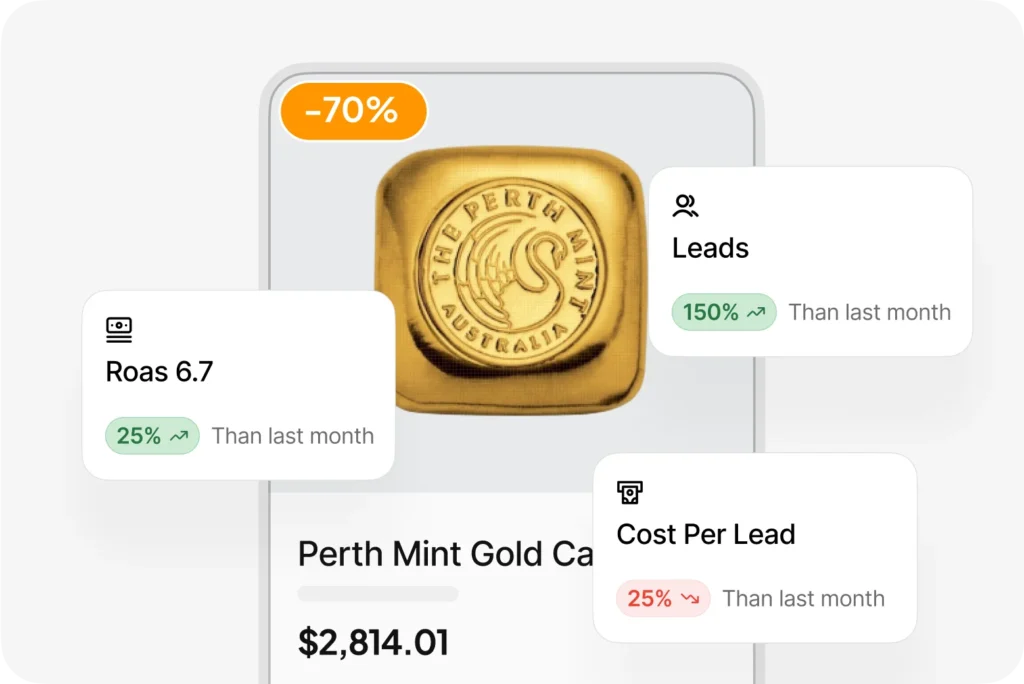Click 'Than last month' in Roas card
Screen dimensions: 1024x684
point(292,437)
